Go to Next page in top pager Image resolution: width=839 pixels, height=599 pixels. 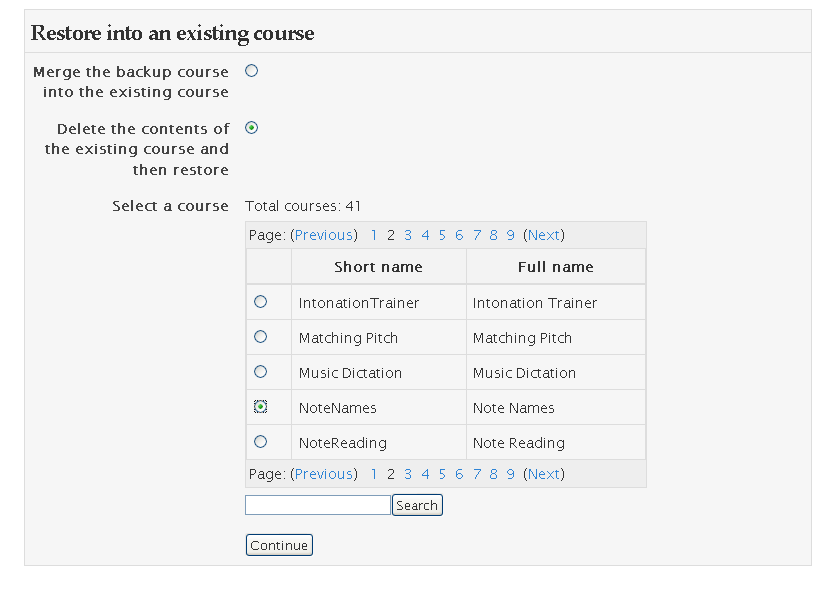click(x=544, y=235)
